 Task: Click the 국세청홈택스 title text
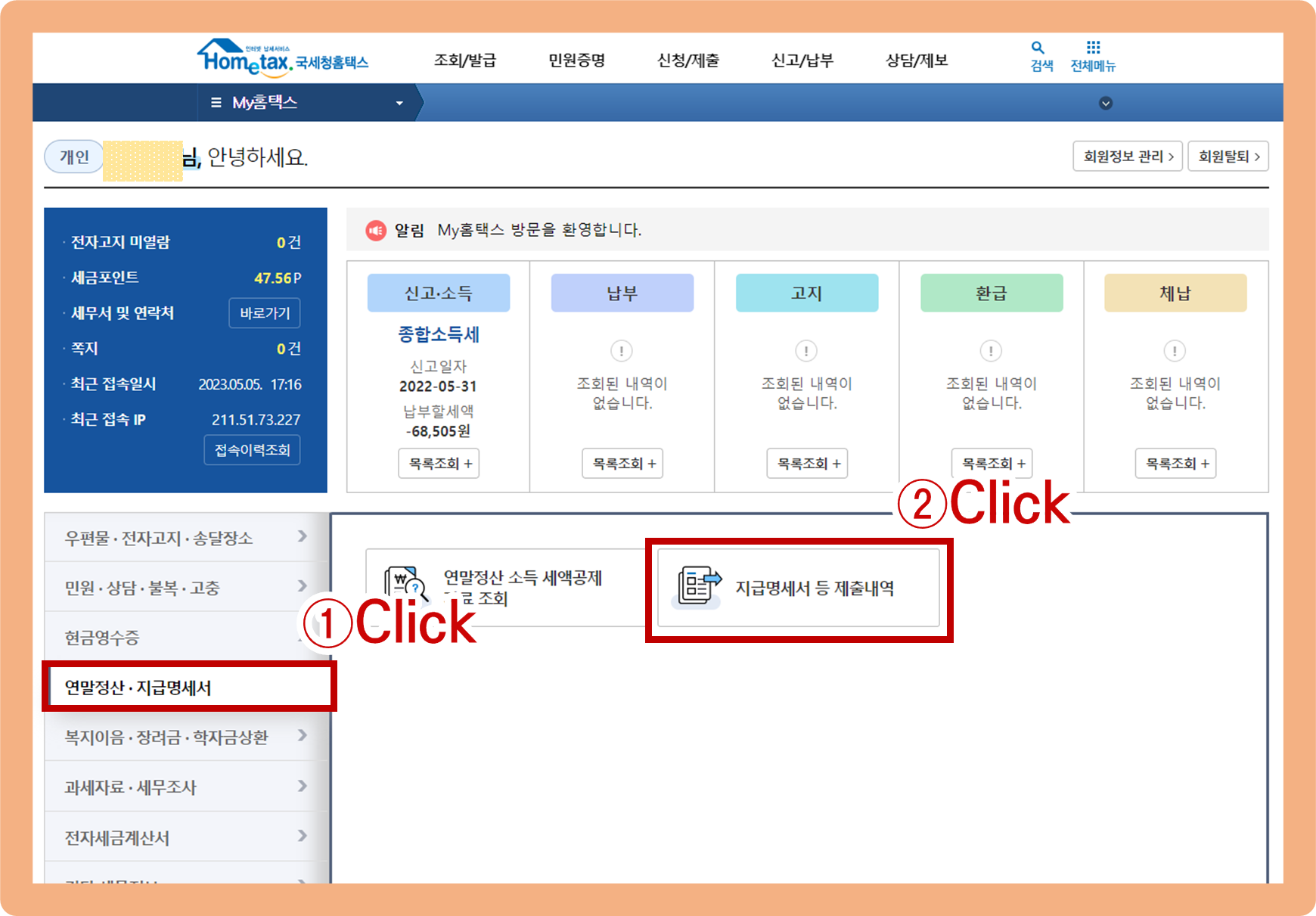click(x=331, y=62)
